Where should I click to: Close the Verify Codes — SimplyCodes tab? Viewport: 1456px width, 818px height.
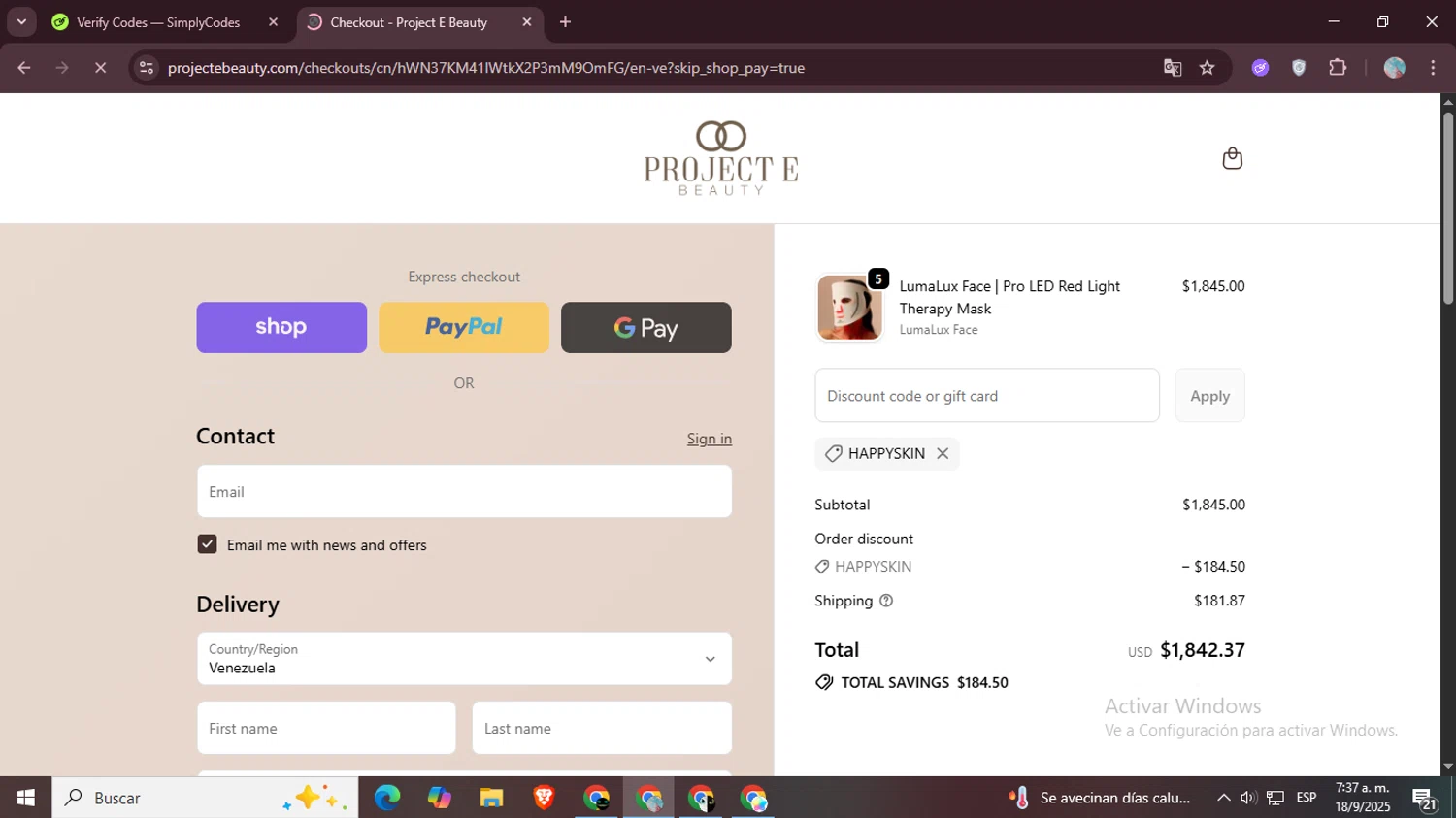(273, 22)
